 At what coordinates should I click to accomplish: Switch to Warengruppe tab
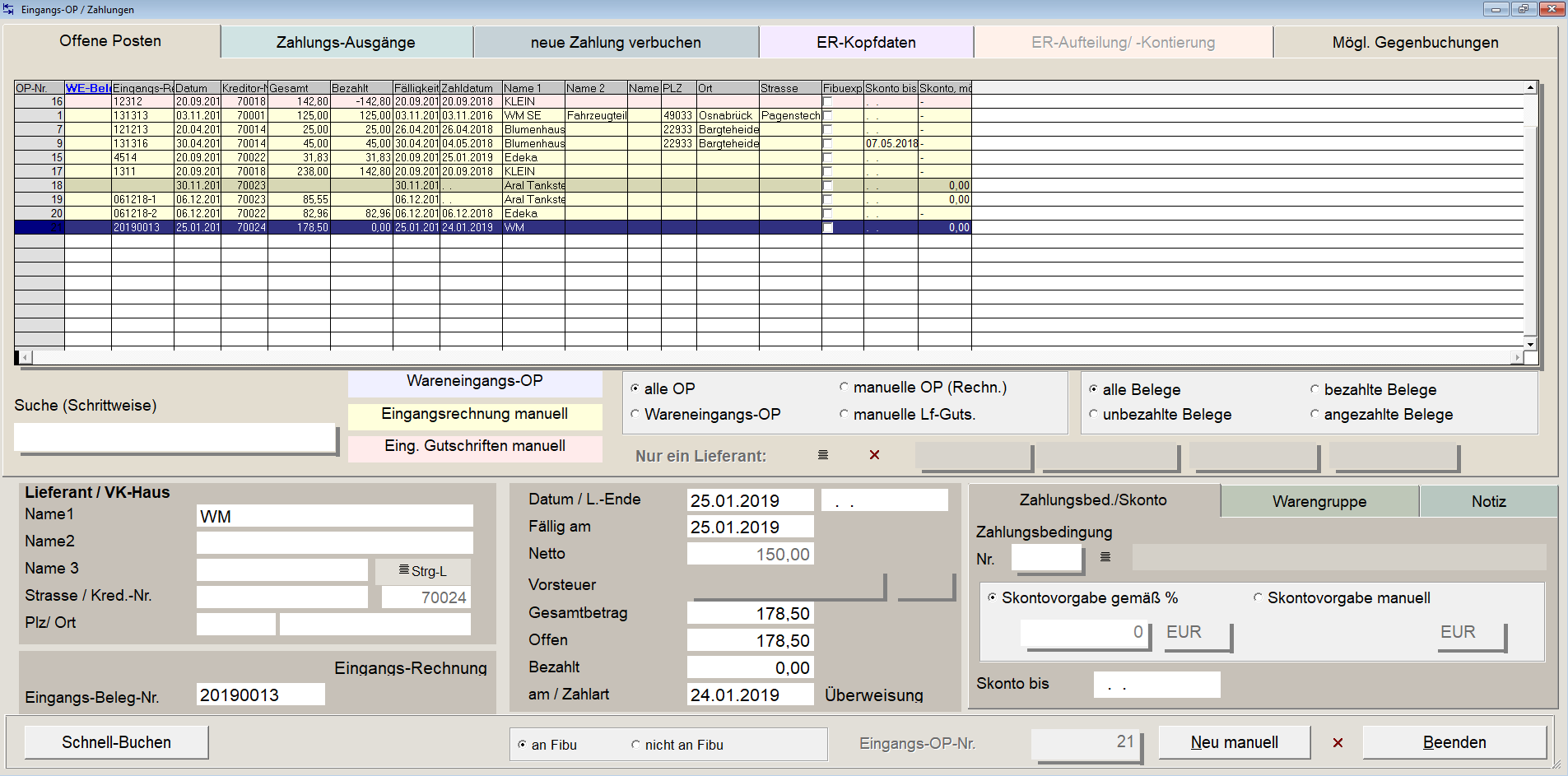(1319, 501)
